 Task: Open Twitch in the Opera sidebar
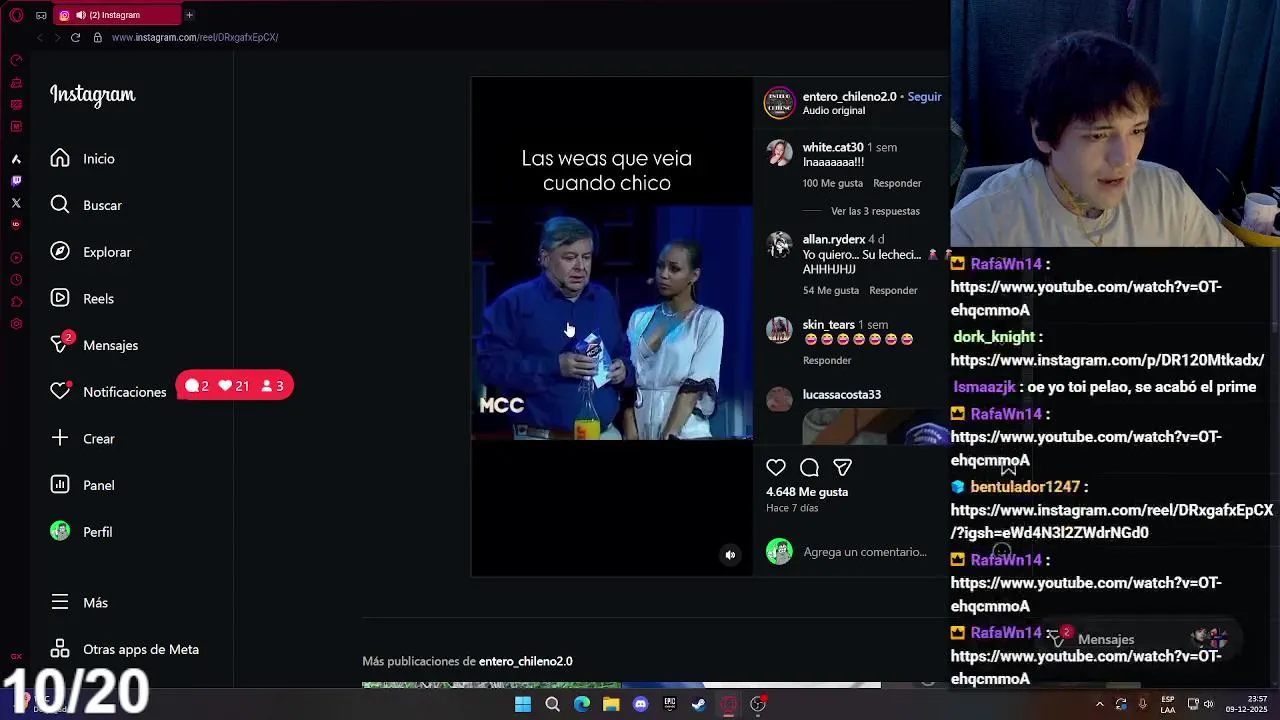pos(16,181)
